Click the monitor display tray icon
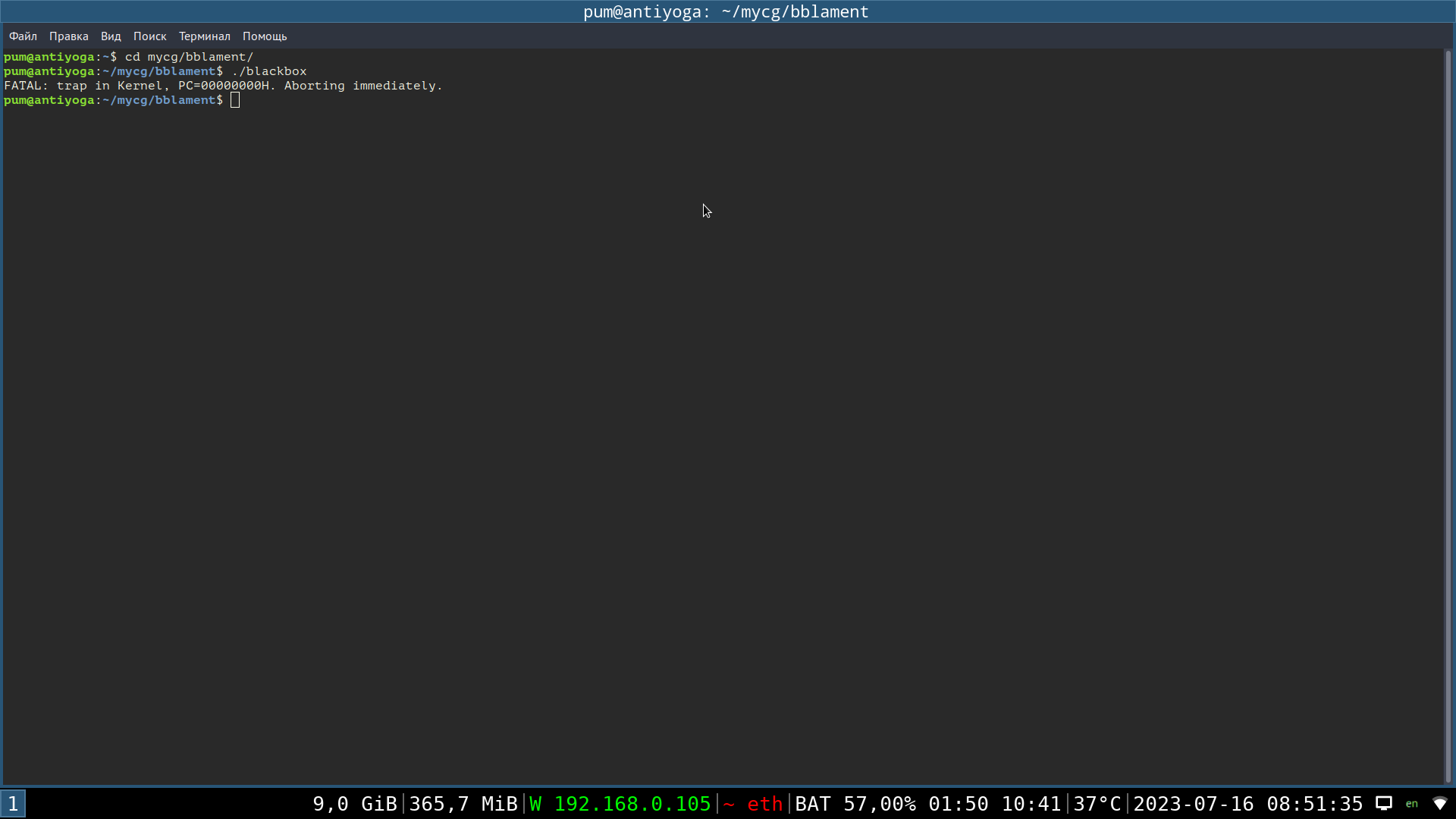This screenshot has width=1456, height=819. pos(1384,803)
